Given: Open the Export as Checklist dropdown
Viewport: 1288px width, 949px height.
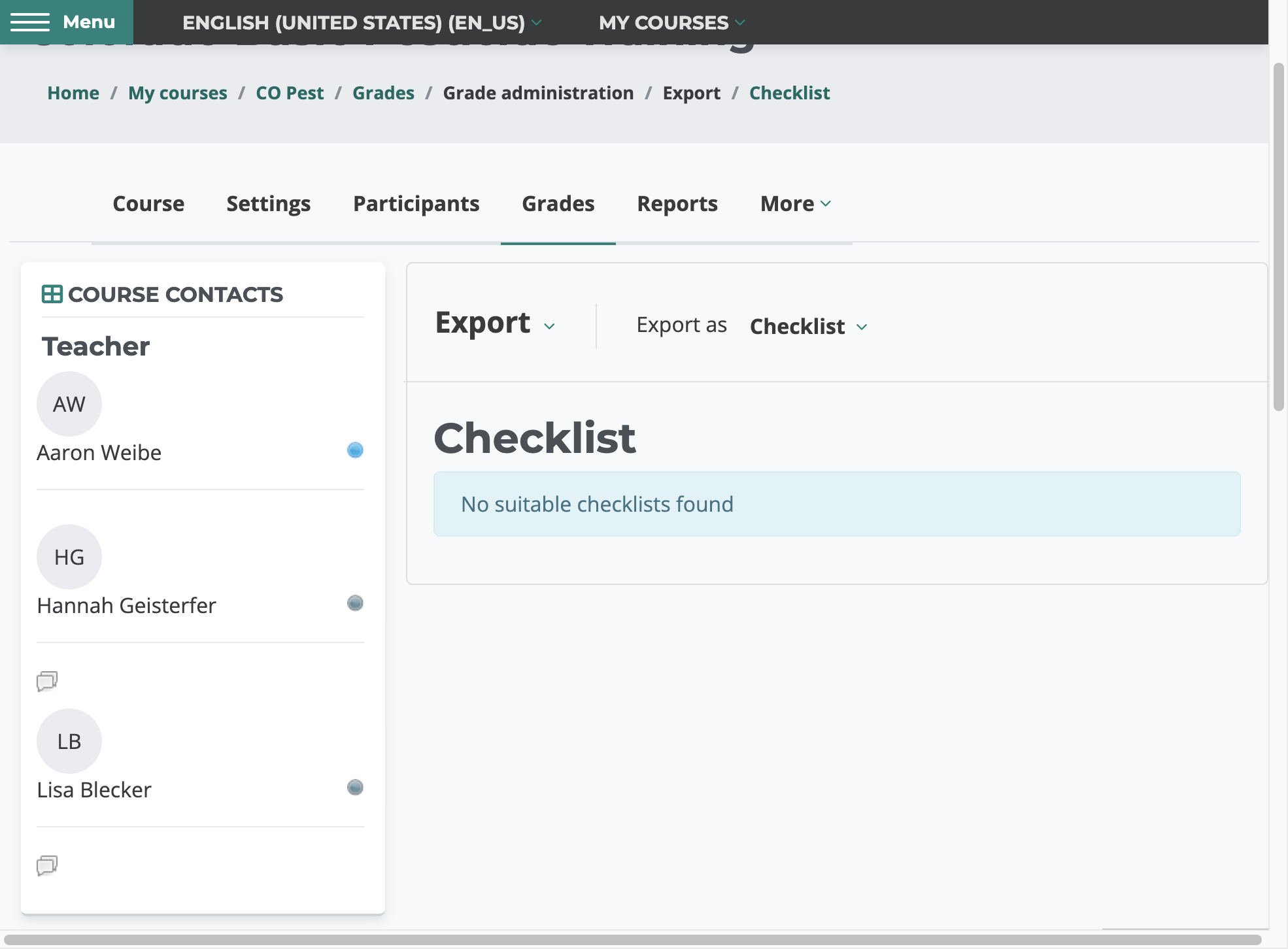Looking at the screenshot, I should click(x=809, y=326).
